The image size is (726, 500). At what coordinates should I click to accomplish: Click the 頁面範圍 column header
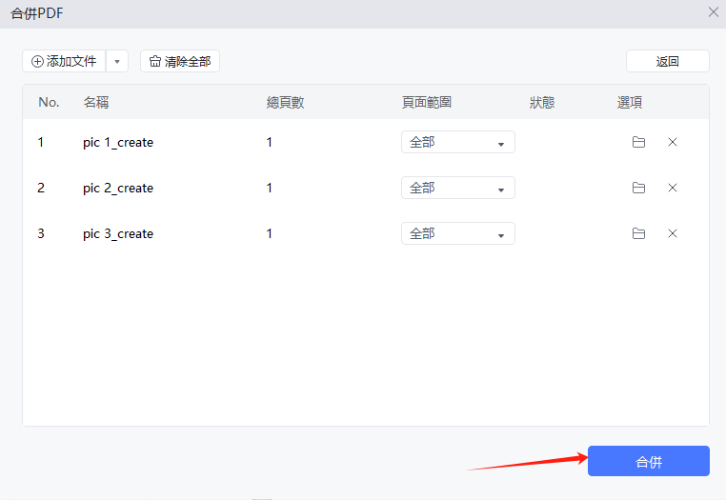[427, 102]
